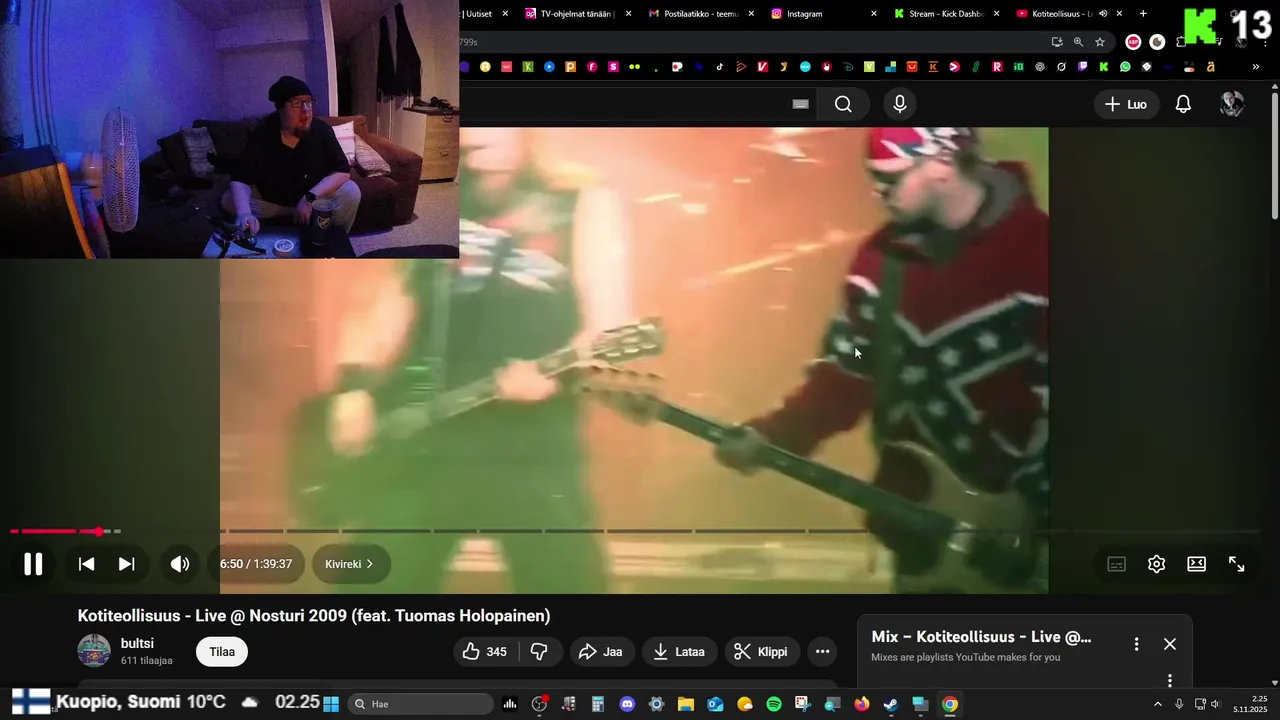Image resolution: width=1280 pixels, height=720 pixels.
Task: Click the Kotiteollisuus Live @ Nosturi title
Action: coord(314,616)
